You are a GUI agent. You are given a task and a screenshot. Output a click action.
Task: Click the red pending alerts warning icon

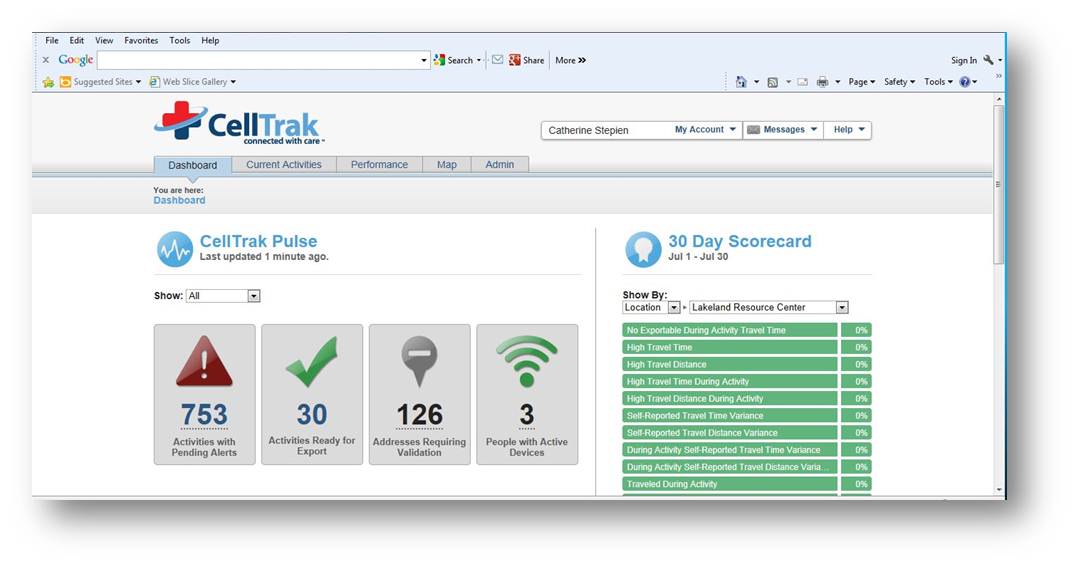click(x=204, y=362)
